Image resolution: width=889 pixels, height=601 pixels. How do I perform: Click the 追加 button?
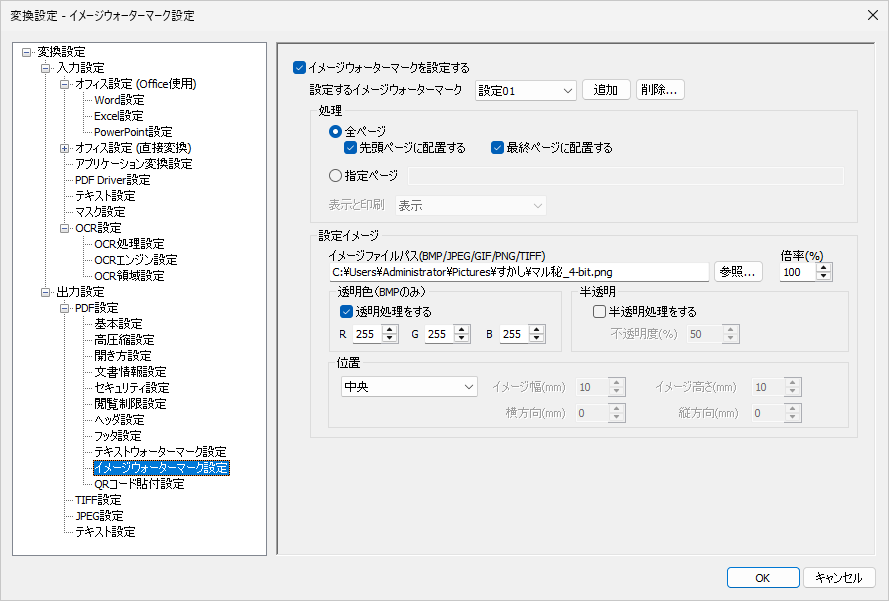(605, 90)
